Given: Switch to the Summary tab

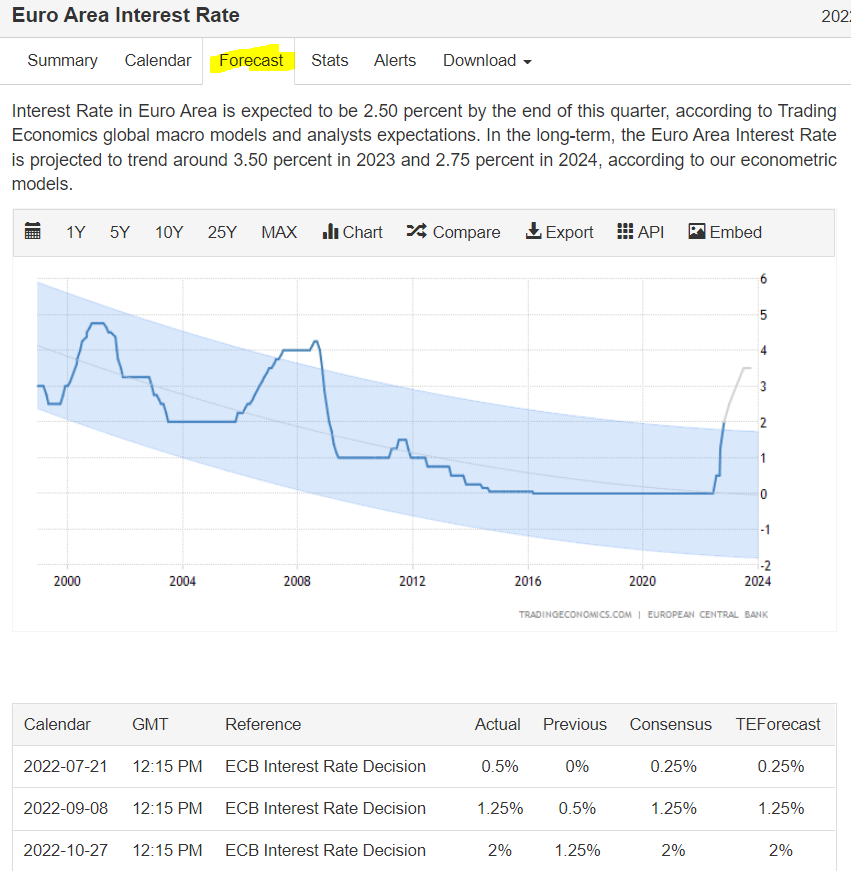Looking at the screenshot, I should (62, 61).
